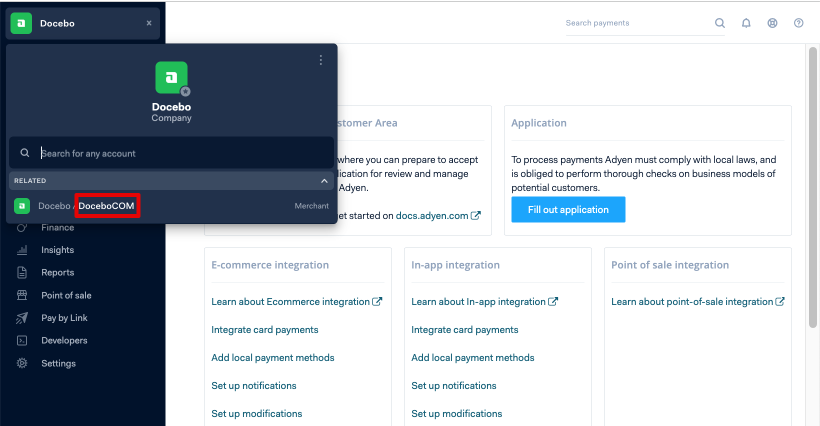
Task: Open Developers in the sidebar
Action: click(x=64, y=340)
